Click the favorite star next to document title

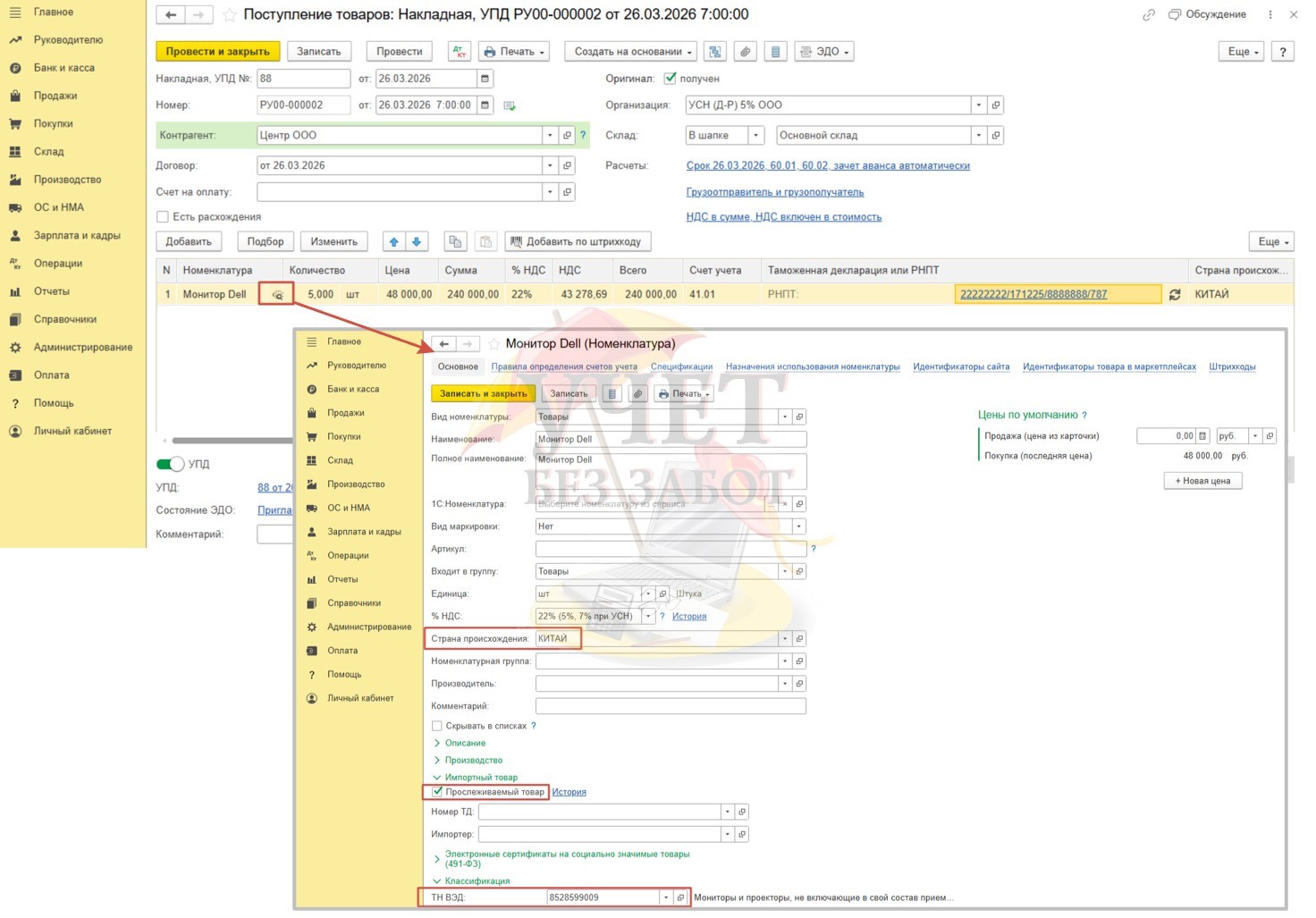[x=230, y=15]
